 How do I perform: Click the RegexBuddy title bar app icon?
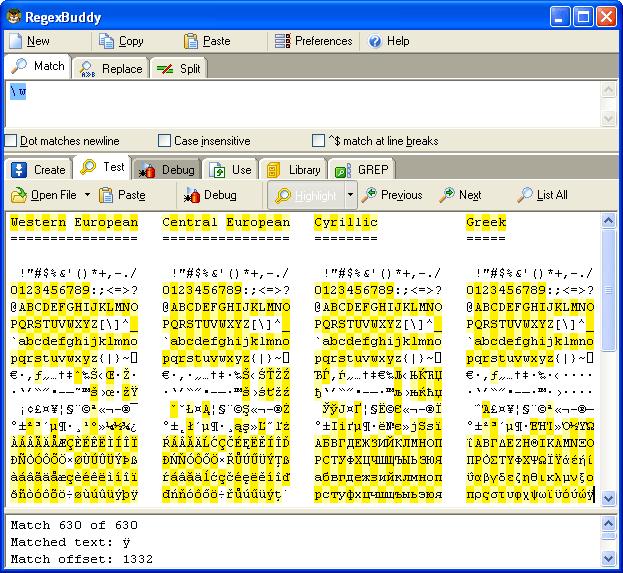[14, 17]
